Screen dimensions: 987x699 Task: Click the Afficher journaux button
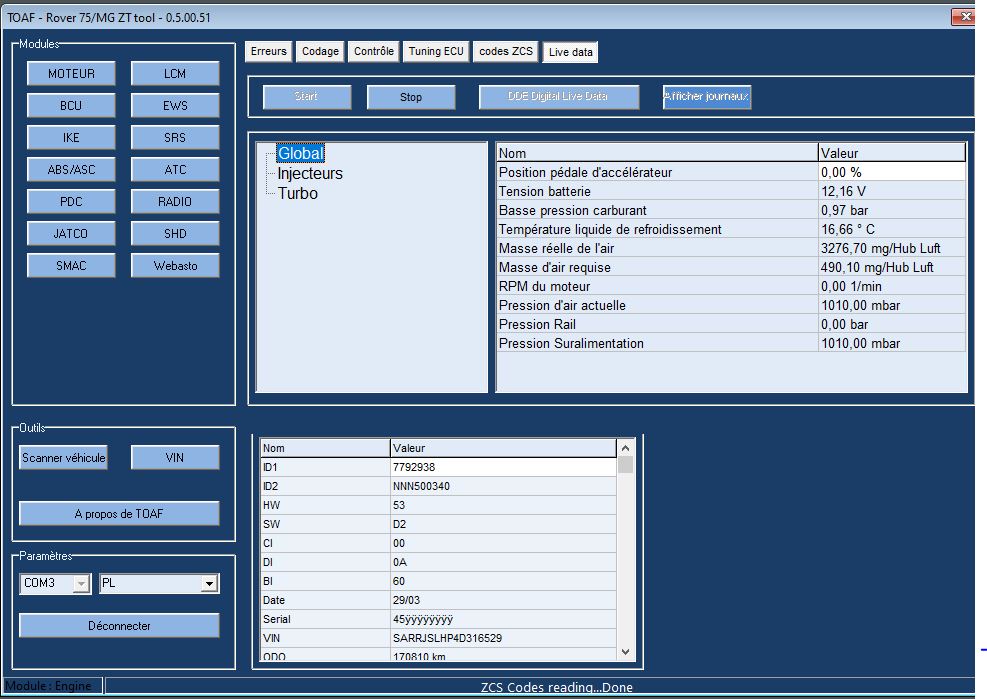point(707,97)
